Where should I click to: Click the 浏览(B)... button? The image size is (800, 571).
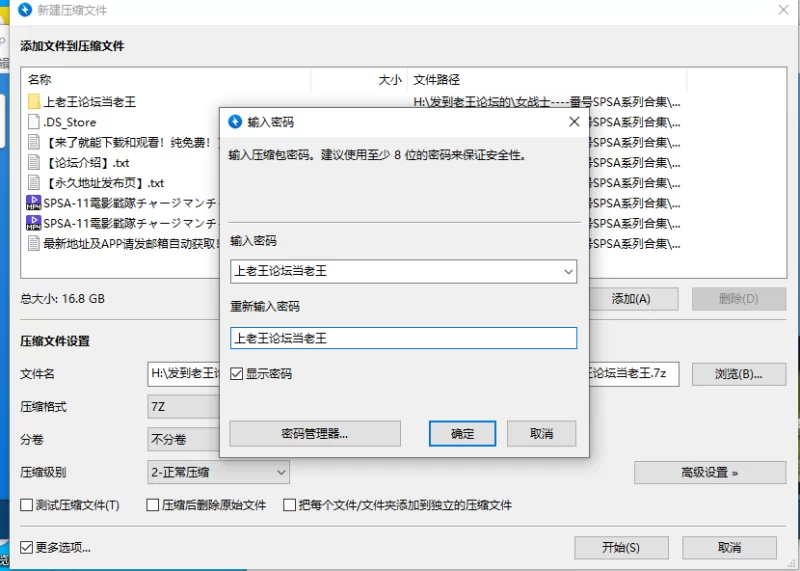point(739,374)
